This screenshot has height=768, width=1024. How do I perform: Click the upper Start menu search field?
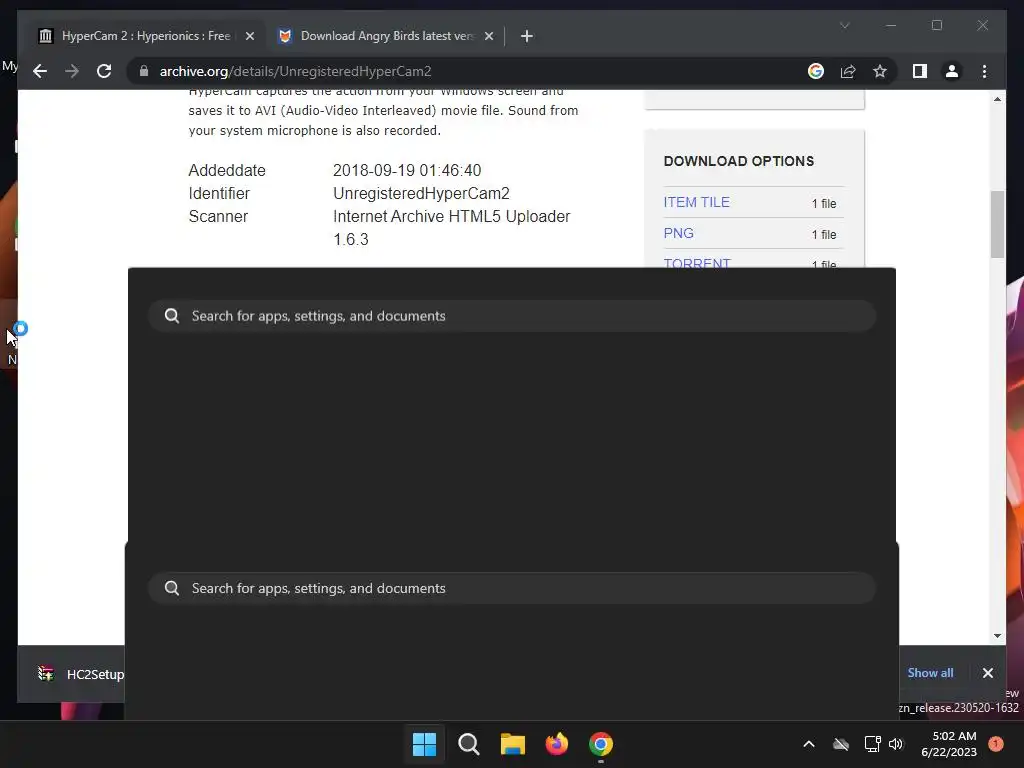point(512,316)
